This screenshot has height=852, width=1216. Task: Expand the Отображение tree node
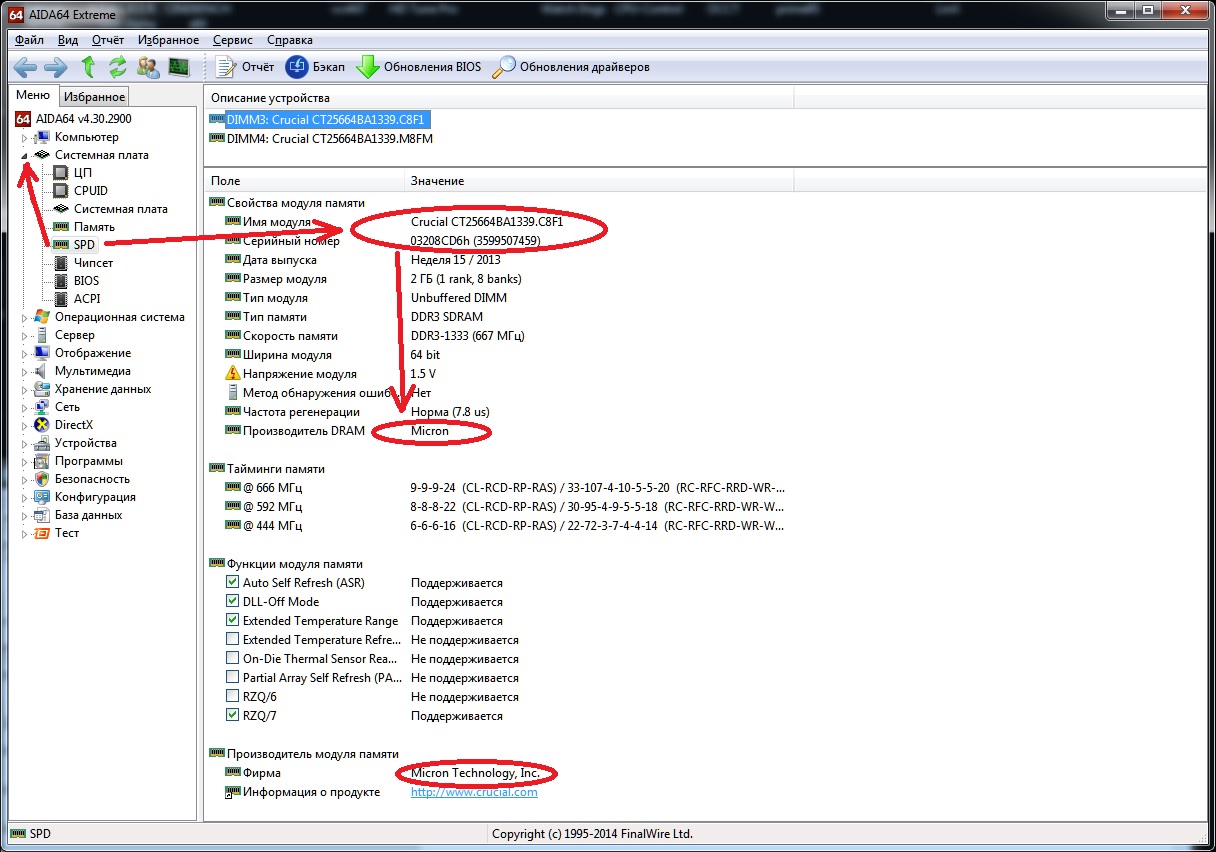(25, 354)
